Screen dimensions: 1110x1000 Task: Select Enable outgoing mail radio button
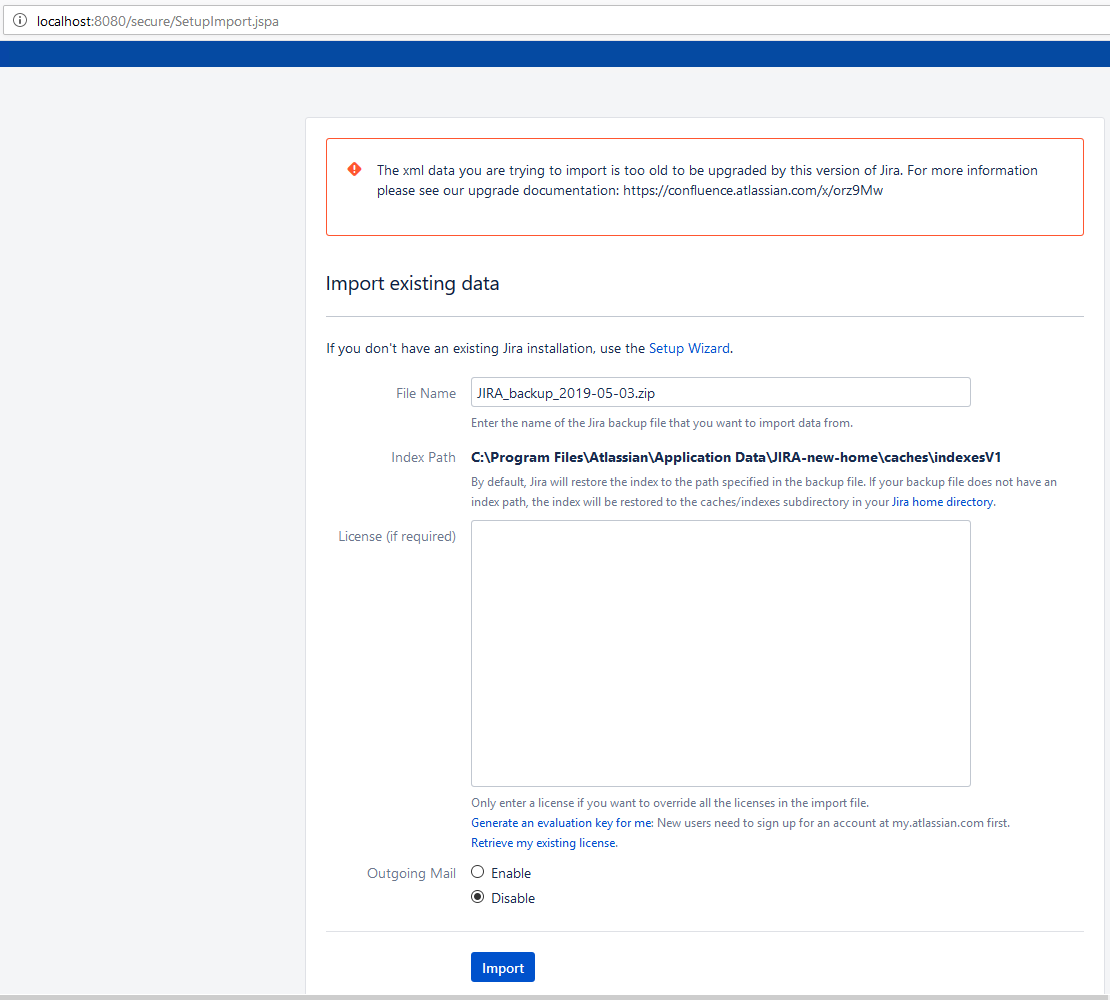(x=478, y=872)
